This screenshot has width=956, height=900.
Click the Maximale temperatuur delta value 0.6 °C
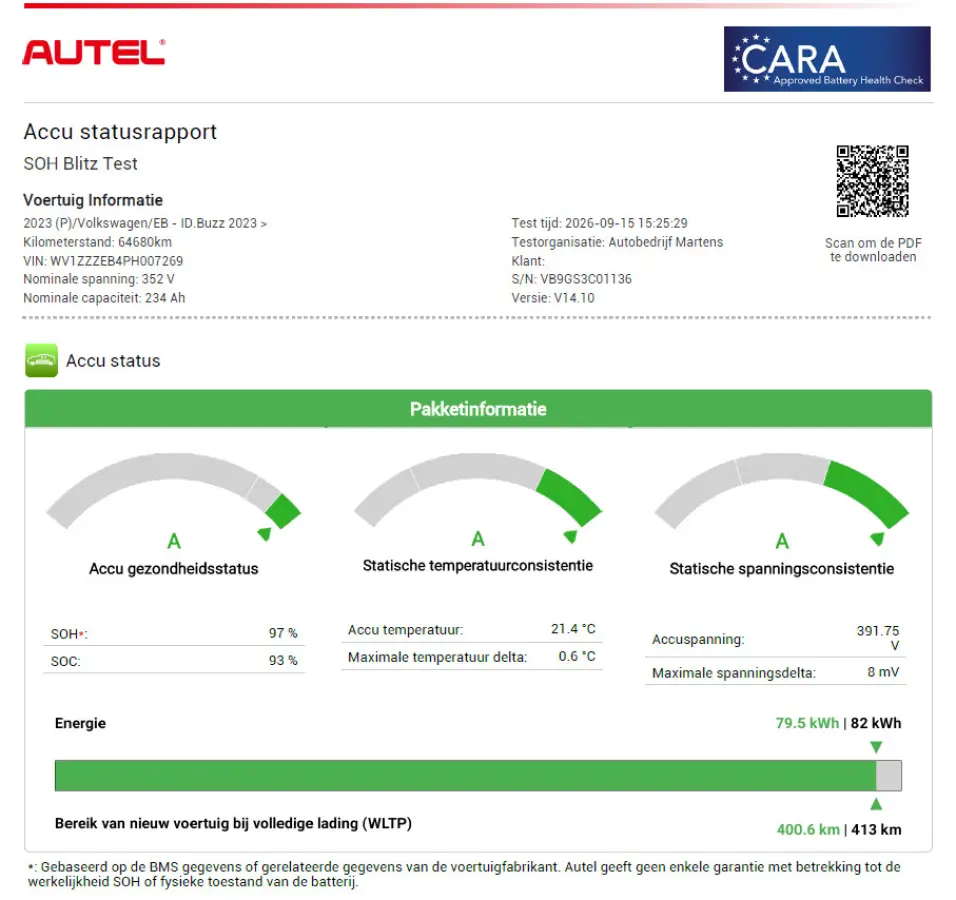click(x=577, y=656)
